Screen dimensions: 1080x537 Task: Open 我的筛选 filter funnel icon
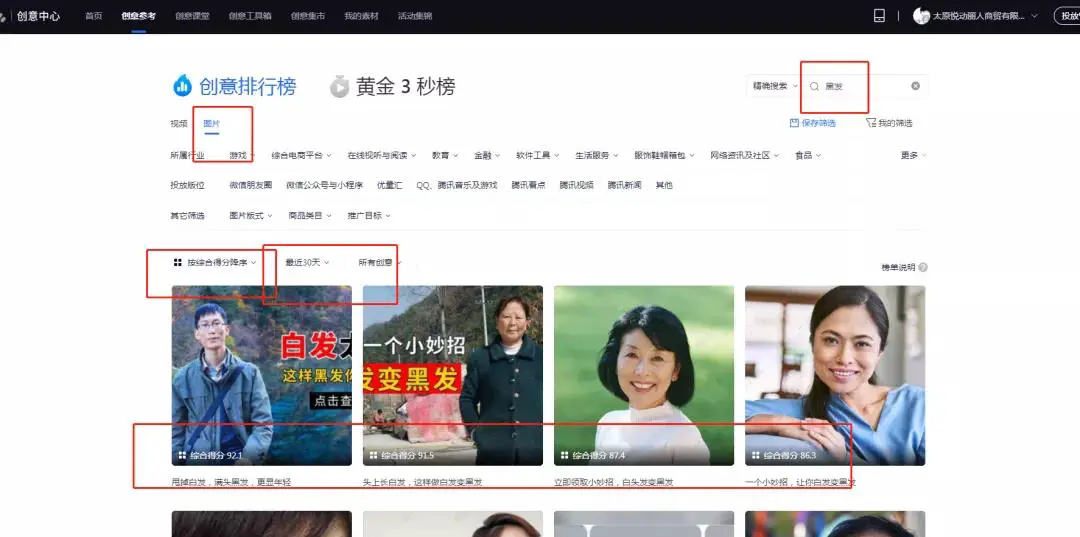tap(871, 123)
